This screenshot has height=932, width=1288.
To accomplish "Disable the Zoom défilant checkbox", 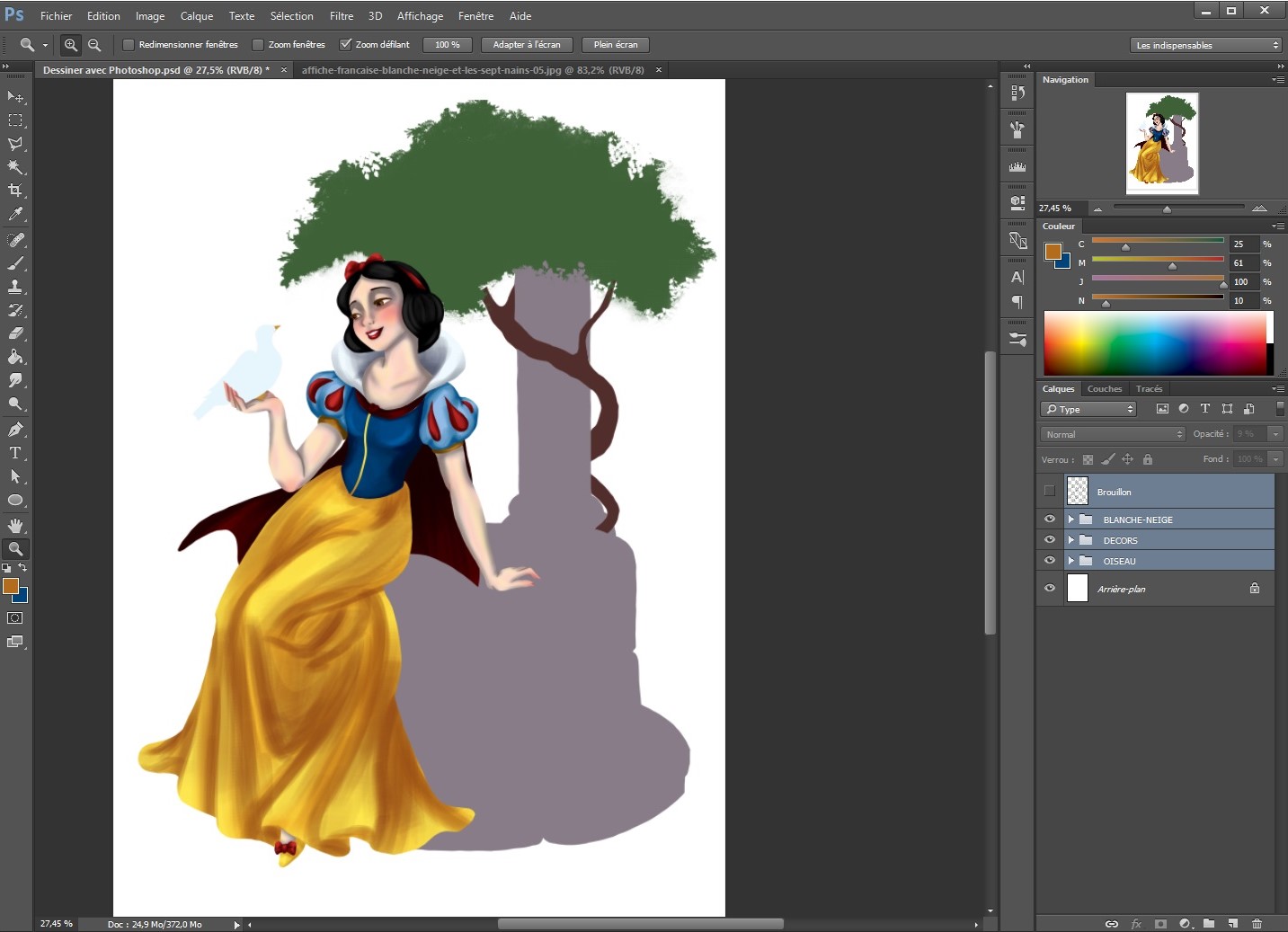I will coord(345,44).
